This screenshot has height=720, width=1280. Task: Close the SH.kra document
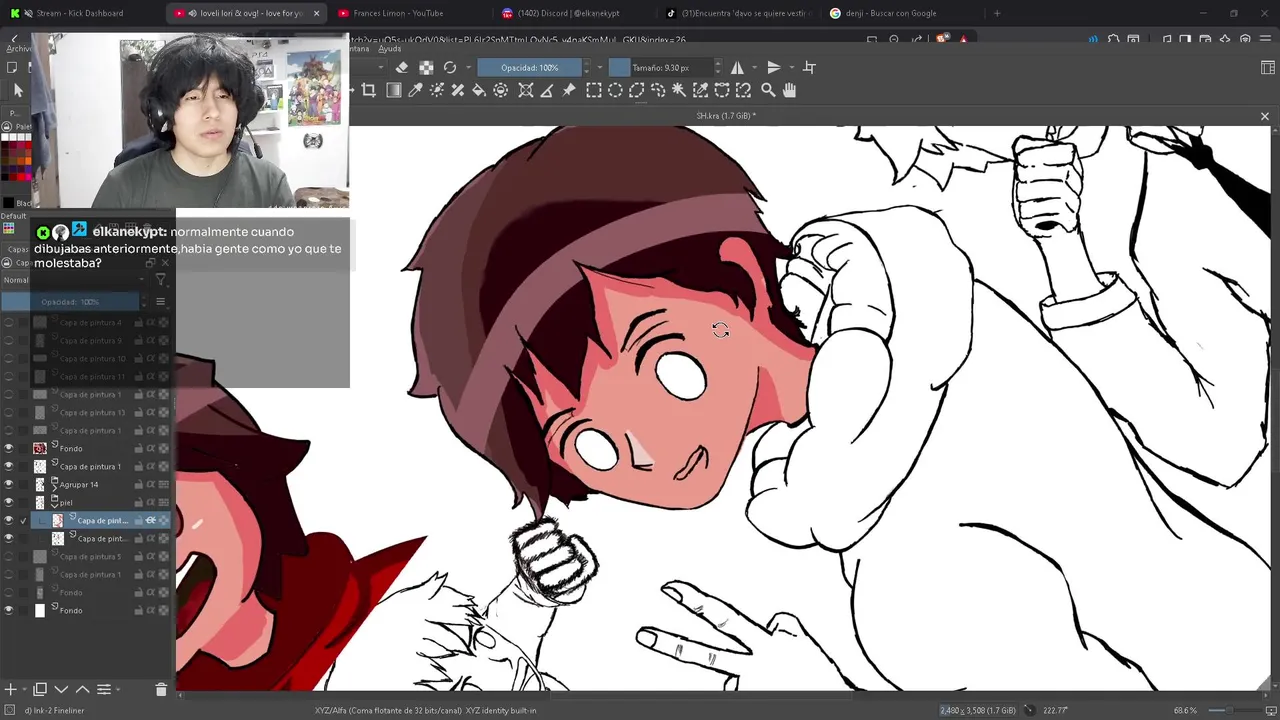coord(1264,116)
